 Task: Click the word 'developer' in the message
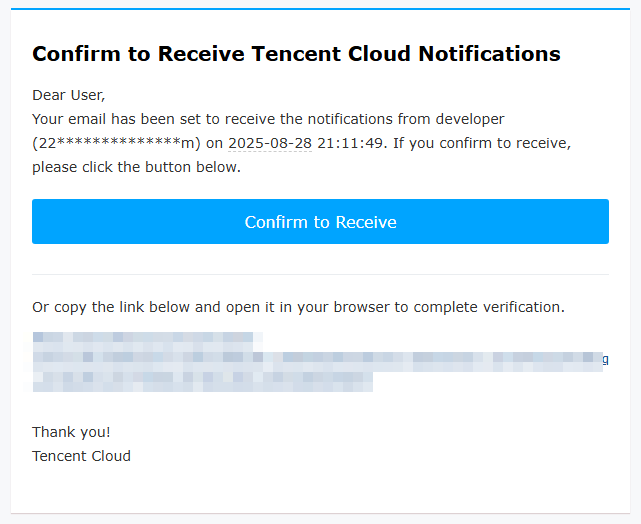(470, 119)
